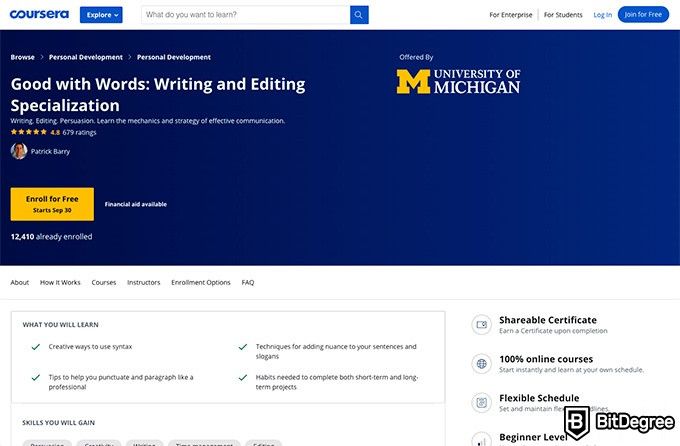
Task: Click checkmark beside 'Habits needed to complete'
Action: [243, 377]
